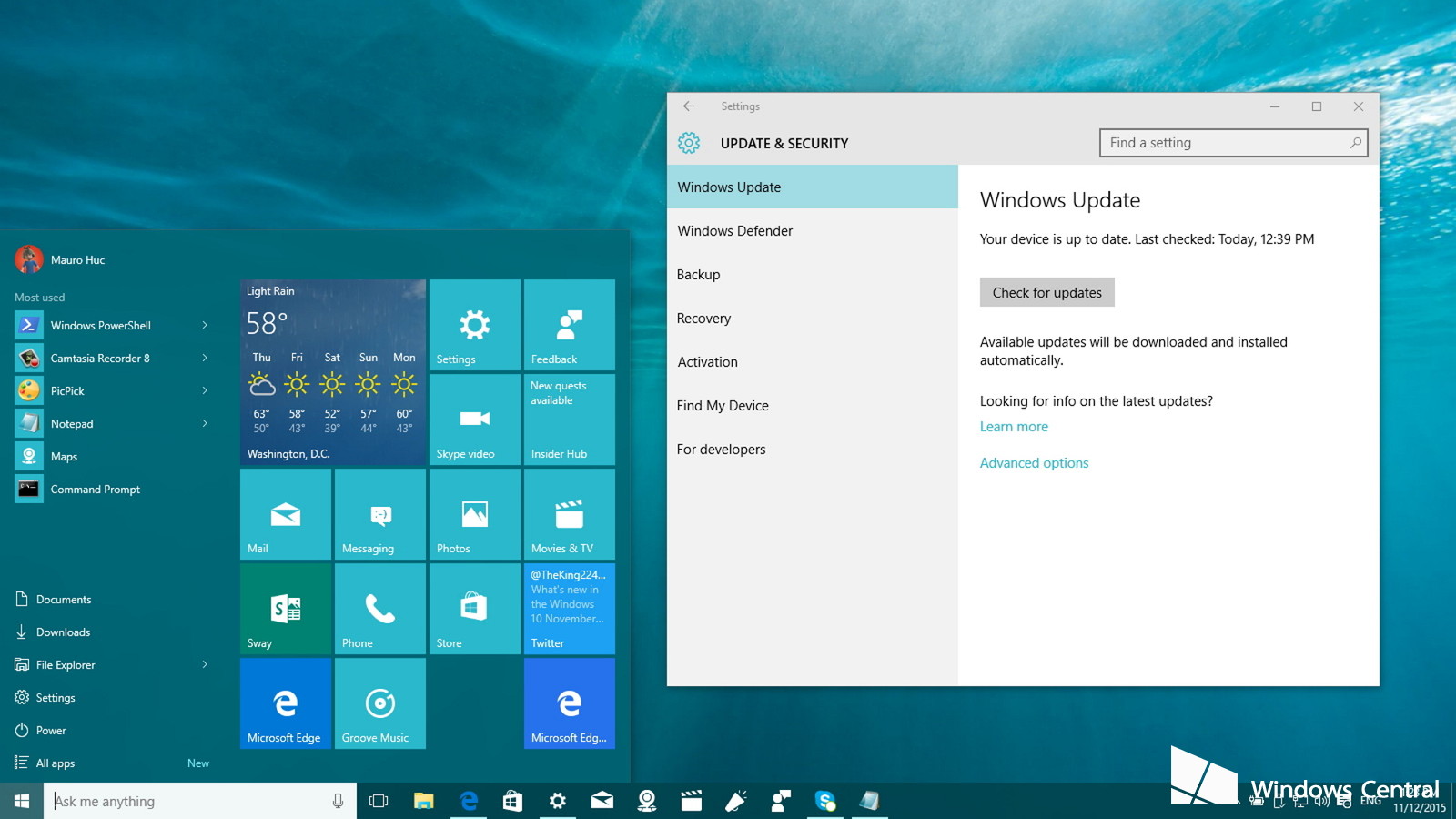Open Movies & TV clapperboard taskbar icon

pyautogui.click(x=692, y=801)
